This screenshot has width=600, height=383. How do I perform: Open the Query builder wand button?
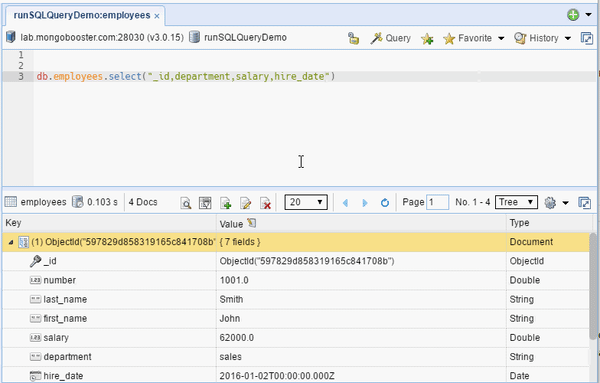(390, 38)
